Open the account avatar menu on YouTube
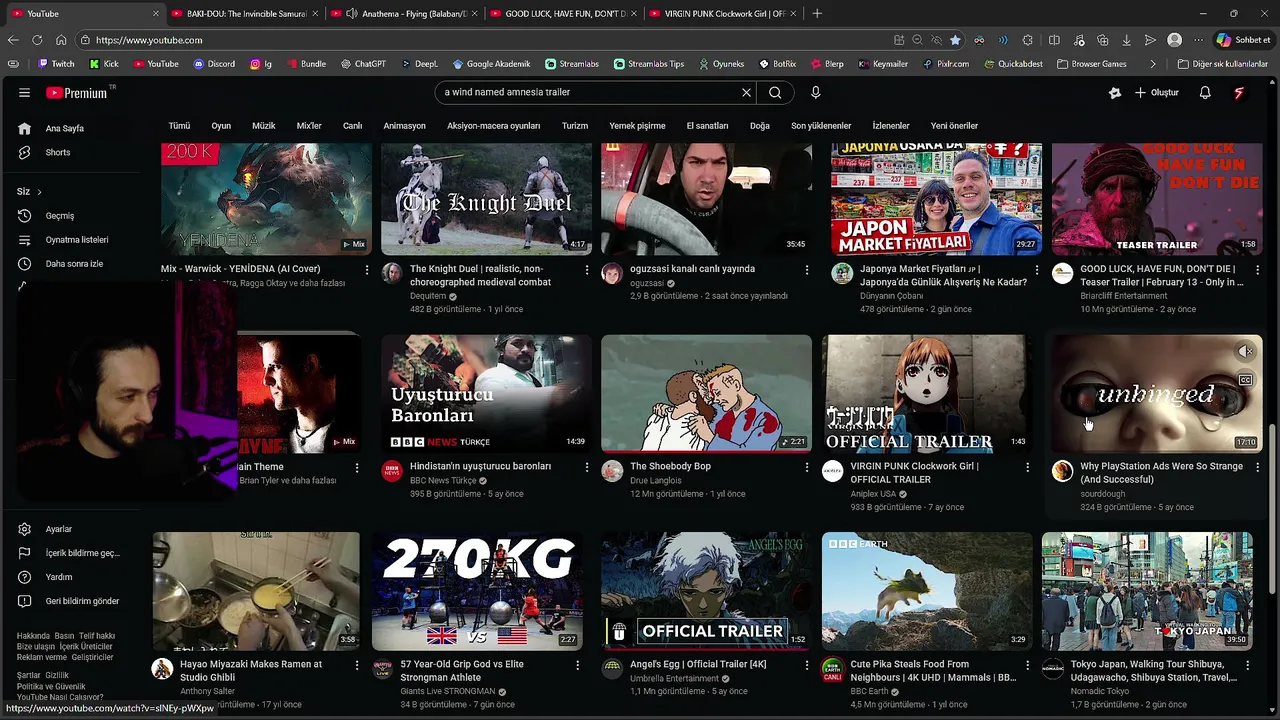This screenshot has width=1280, height=720. (x=1239, y=92)
